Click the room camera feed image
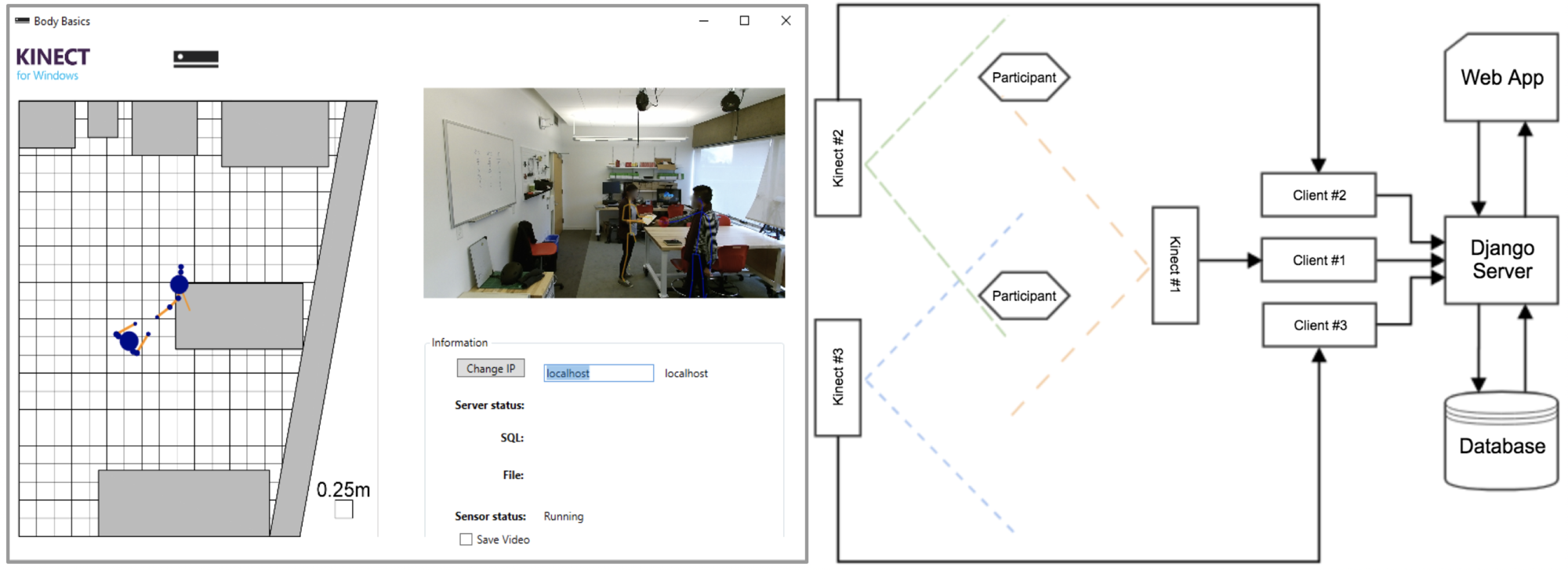Viewport: 1568px width, 570px height. point(604,193)
